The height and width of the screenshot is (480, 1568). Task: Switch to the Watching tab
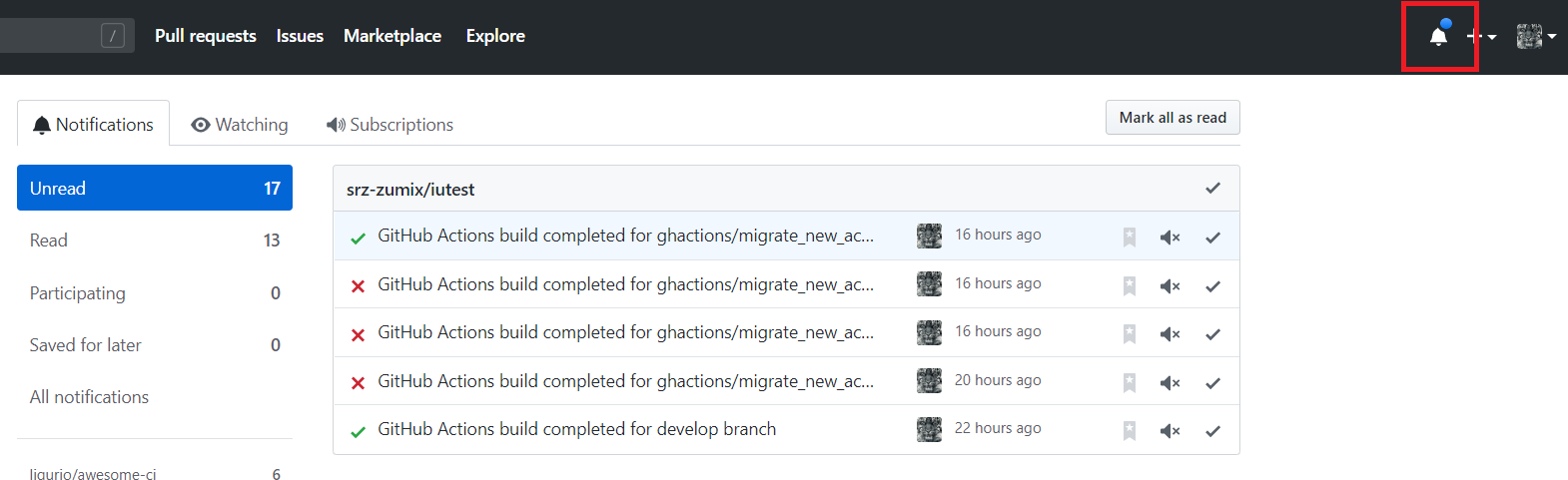pos(240,124)
